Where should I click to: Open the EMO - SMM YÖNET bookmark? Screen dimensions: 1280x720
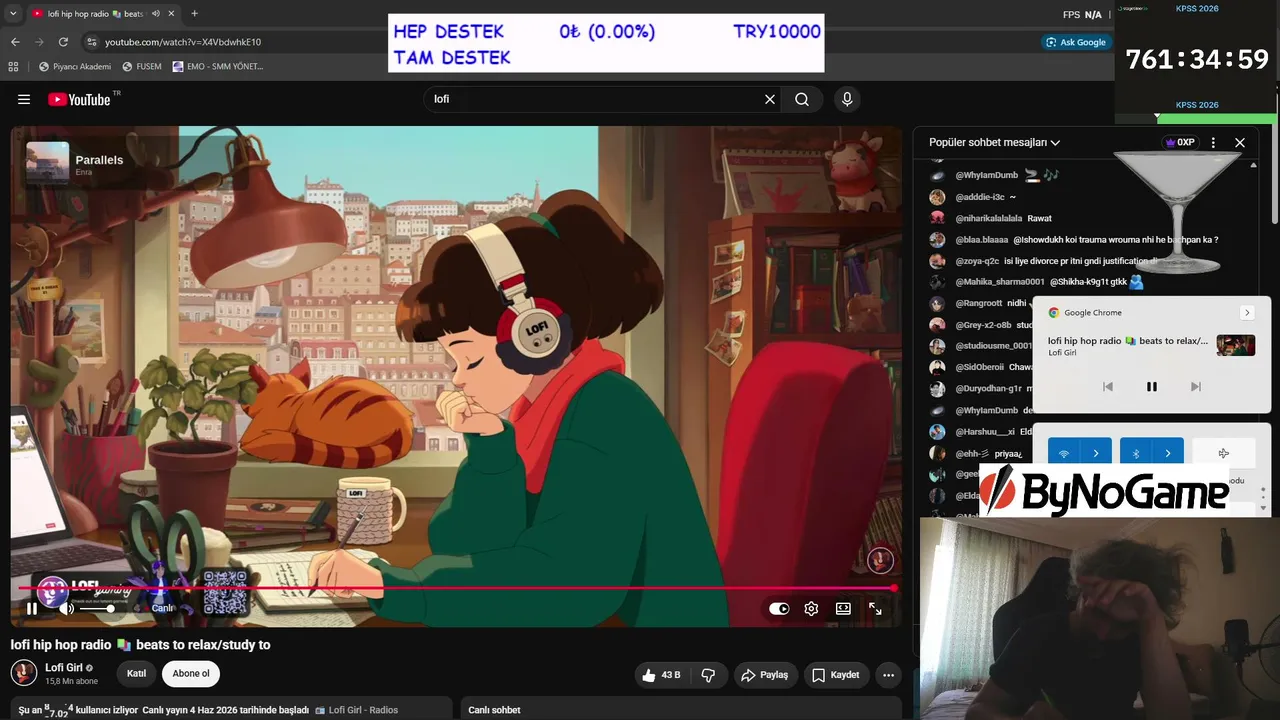point(218,67)
